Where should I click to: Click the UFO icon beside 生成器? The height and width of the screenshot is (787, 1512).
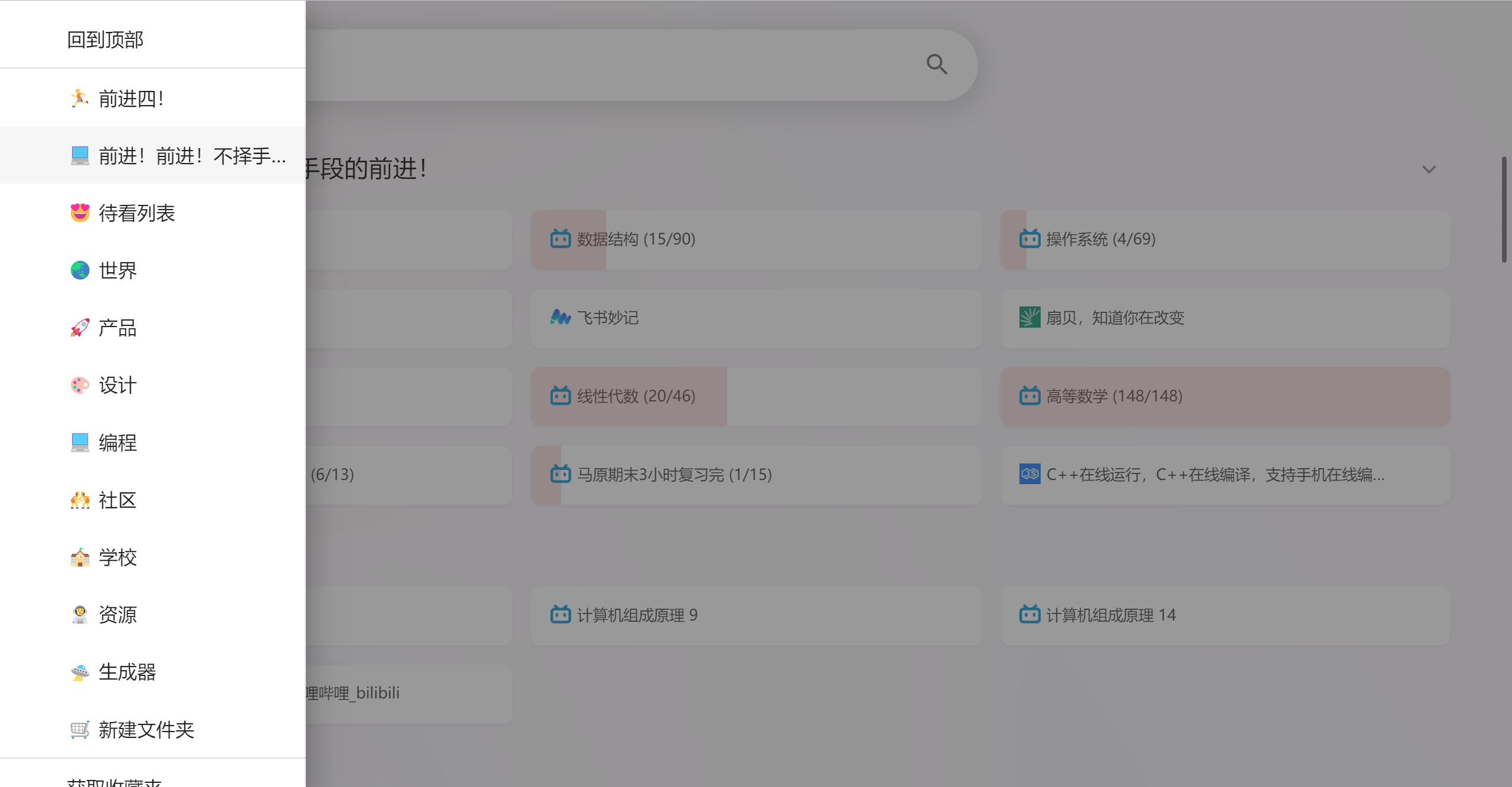(80, 672)
